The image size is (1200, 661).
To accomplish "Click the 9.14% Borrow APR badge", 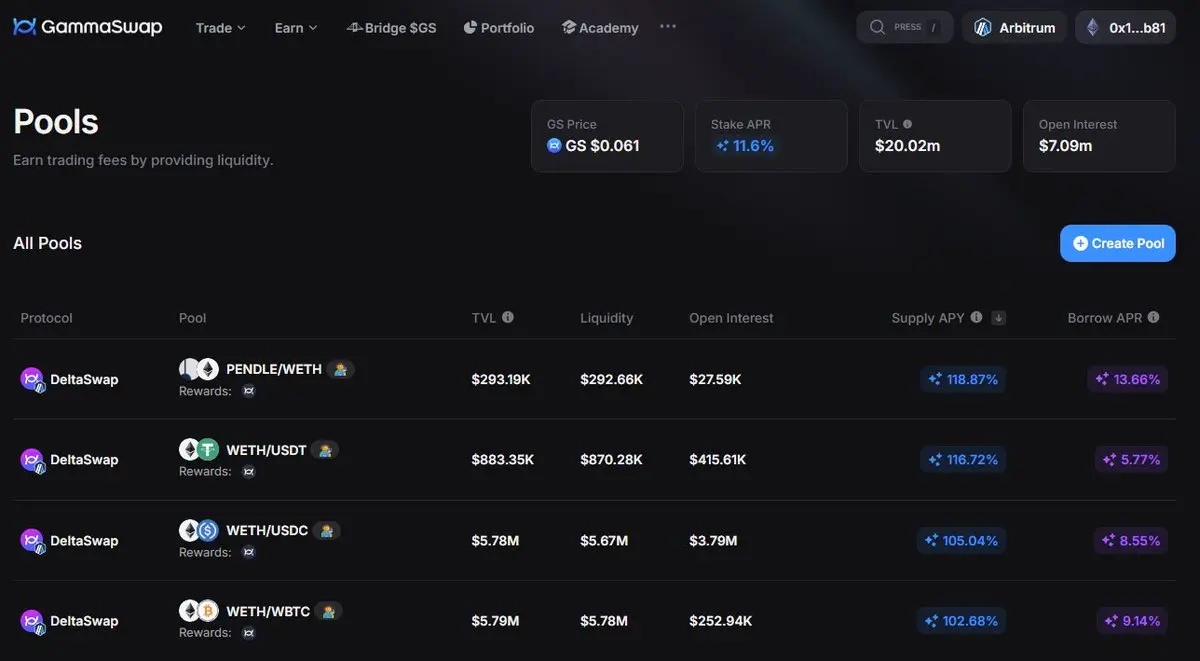I will pos(1132,621).
